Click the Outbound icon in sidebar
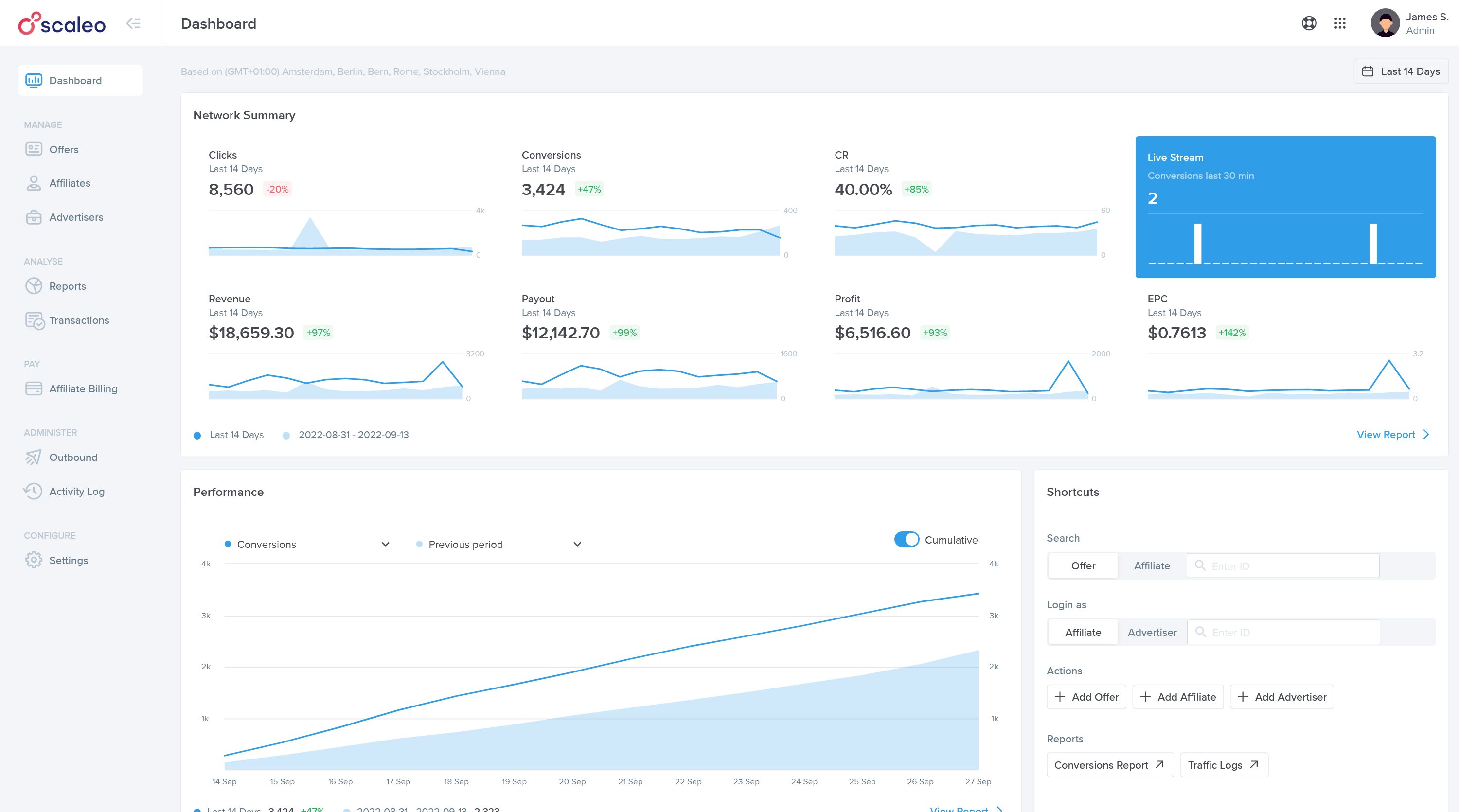The height and width of the screenshot is (812, 1459). click(33, 457)
